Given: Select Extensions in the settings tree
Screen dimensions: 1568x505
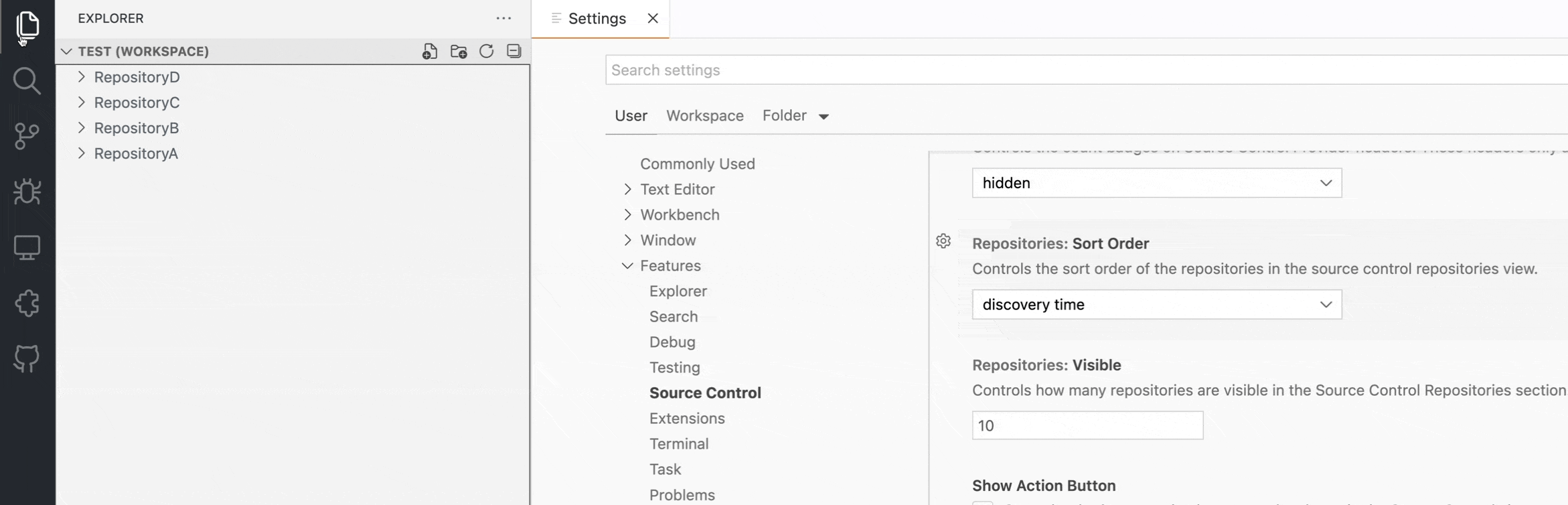Looking at the screenshot, I should pyautogui.click(x=687, y=419).
